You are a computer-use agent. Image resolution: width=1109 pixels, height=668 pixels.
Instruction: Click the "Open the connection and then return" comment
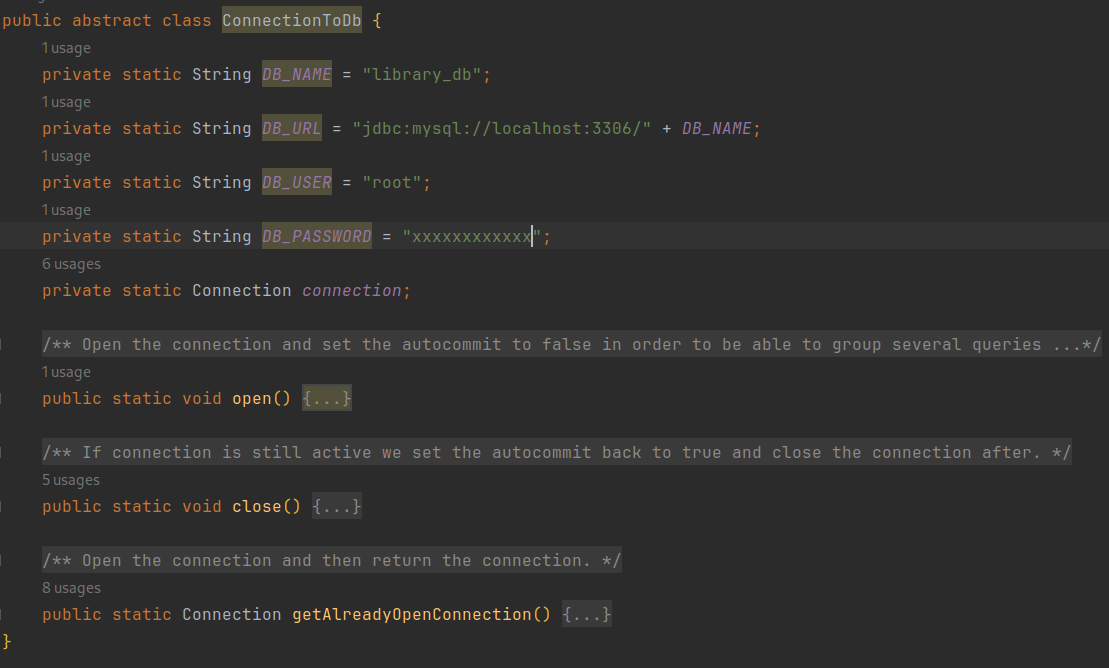[x=331, y=560]
